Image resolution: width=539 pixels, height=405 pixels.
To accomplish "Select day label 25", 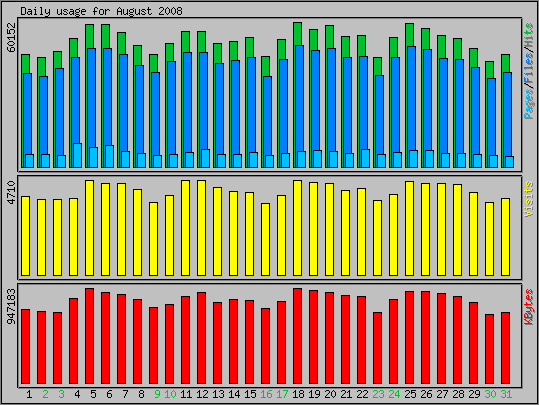I will tap(410, 394).
